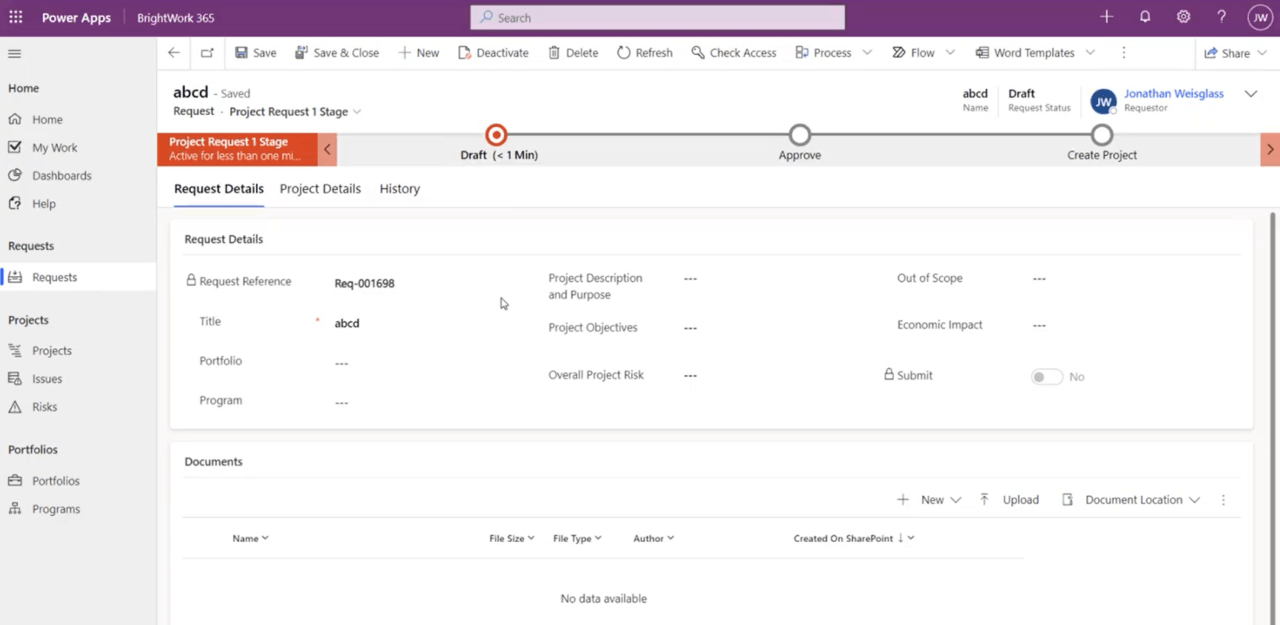Open Flow from the command bar

coord(914,52)
